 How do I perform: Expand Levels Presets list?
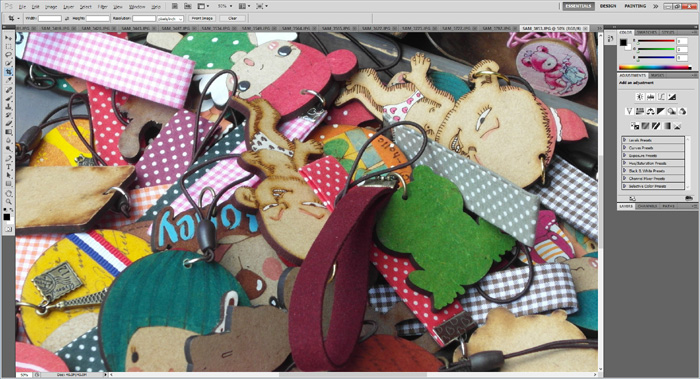pos(625,140)
